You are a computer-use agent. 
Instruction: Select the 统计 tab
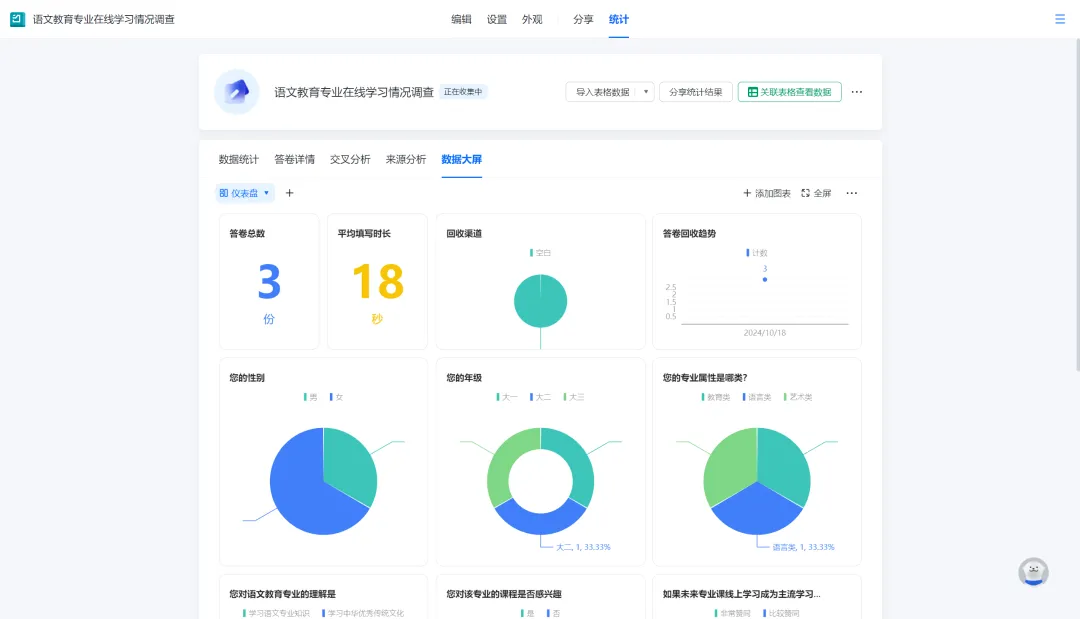click(x=619, y=19)
